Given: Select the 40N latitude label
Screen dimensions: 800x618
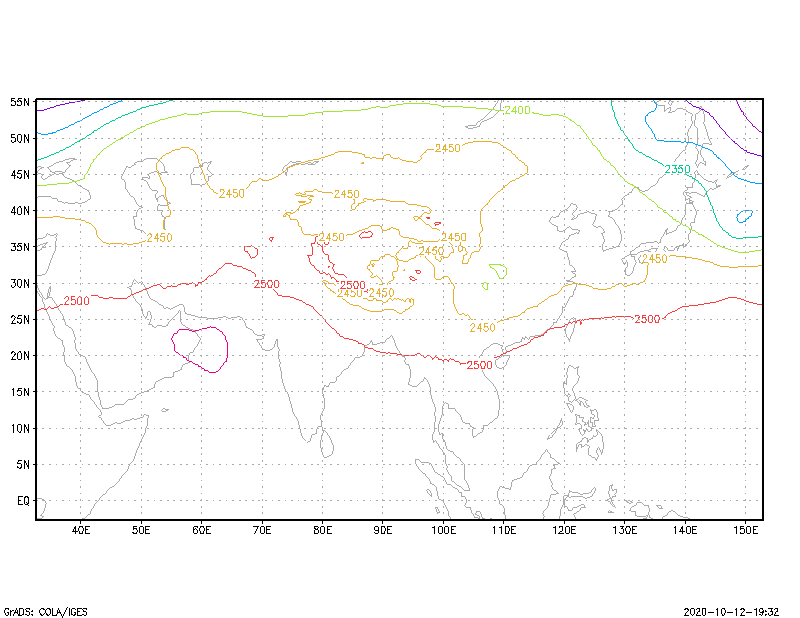Looking at the screenshot, I should [x=20, y=211].
